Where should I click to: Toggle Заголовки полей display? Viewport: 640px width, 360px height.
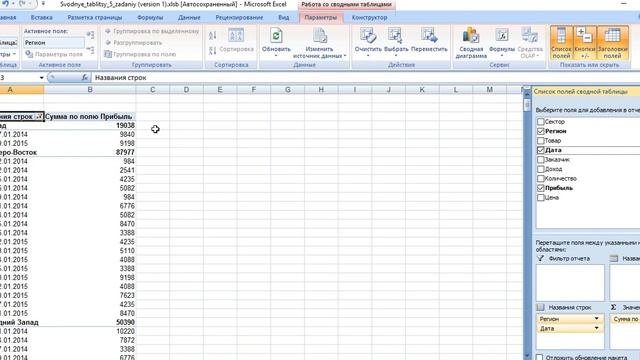pyautogui.click(x=612, y=43)
